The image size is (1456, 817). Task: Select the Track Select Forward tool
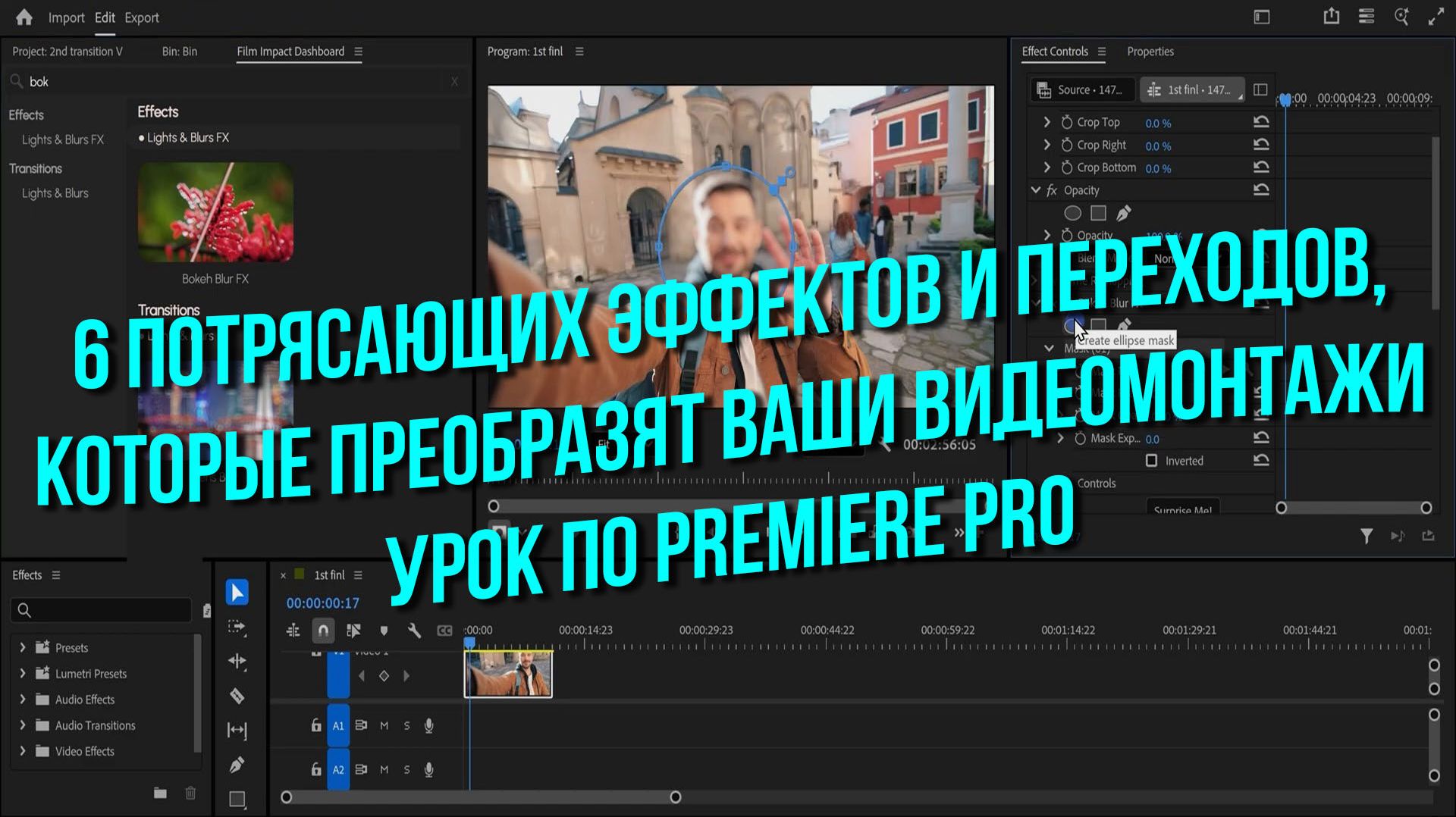(x=237, y=628)
